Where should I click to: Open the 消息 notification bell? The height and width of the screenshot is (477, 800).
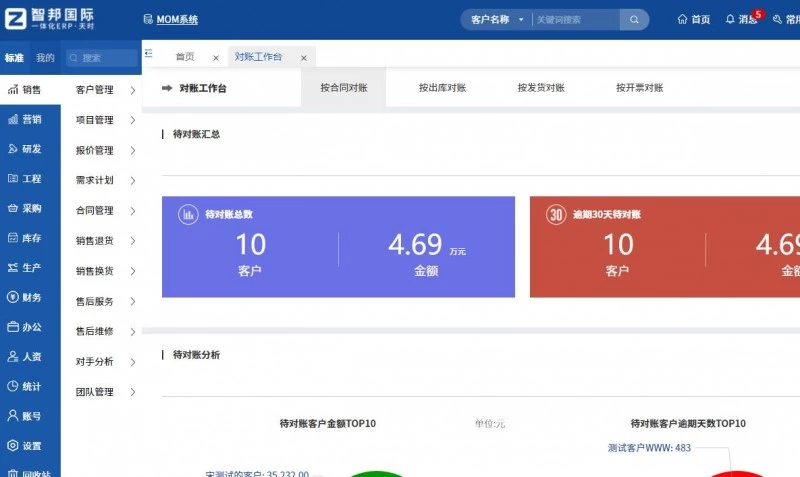click(730, 19)
